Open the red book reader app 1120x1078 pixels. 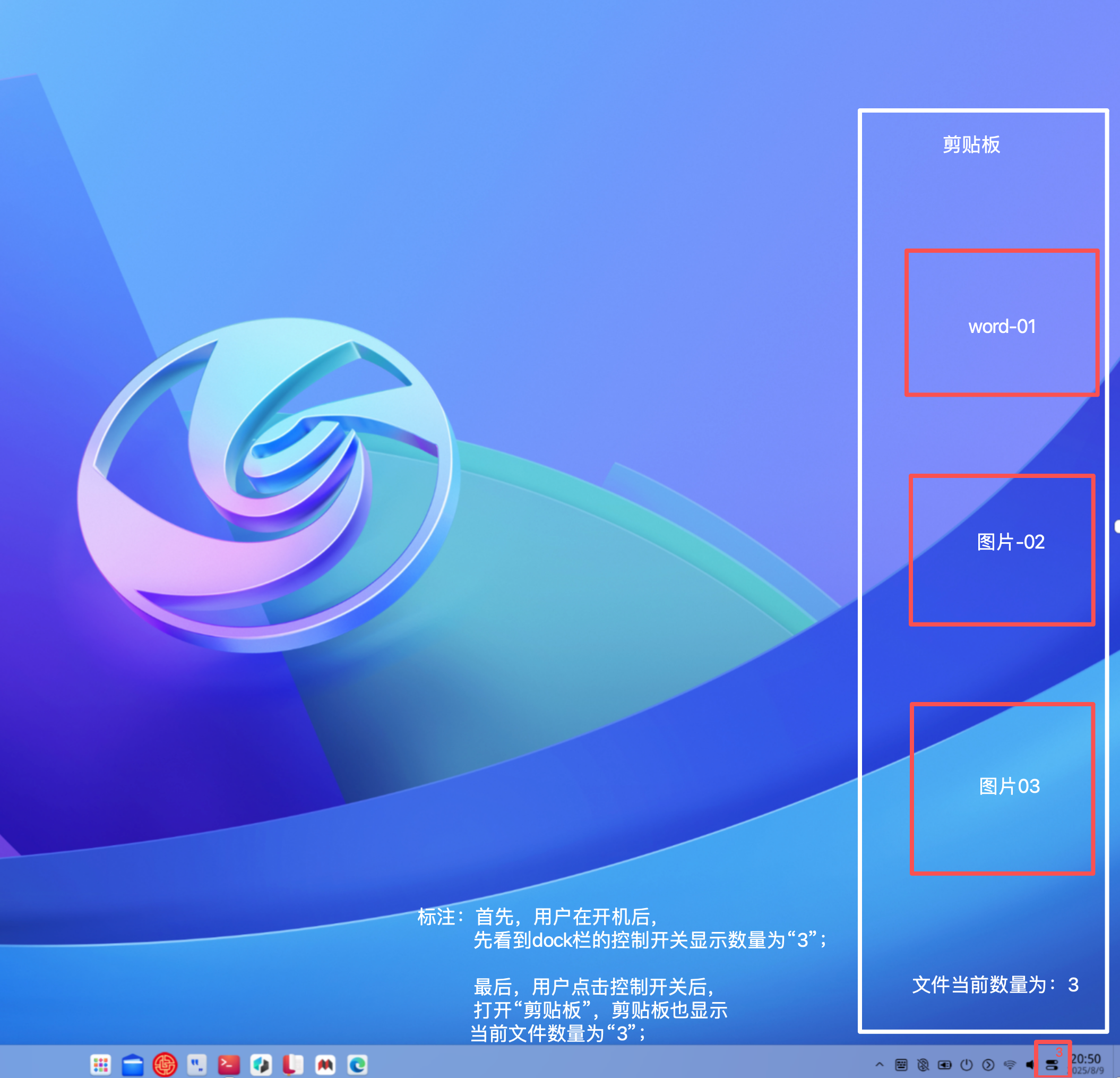pyautogui.click(x=293, y=1064)
